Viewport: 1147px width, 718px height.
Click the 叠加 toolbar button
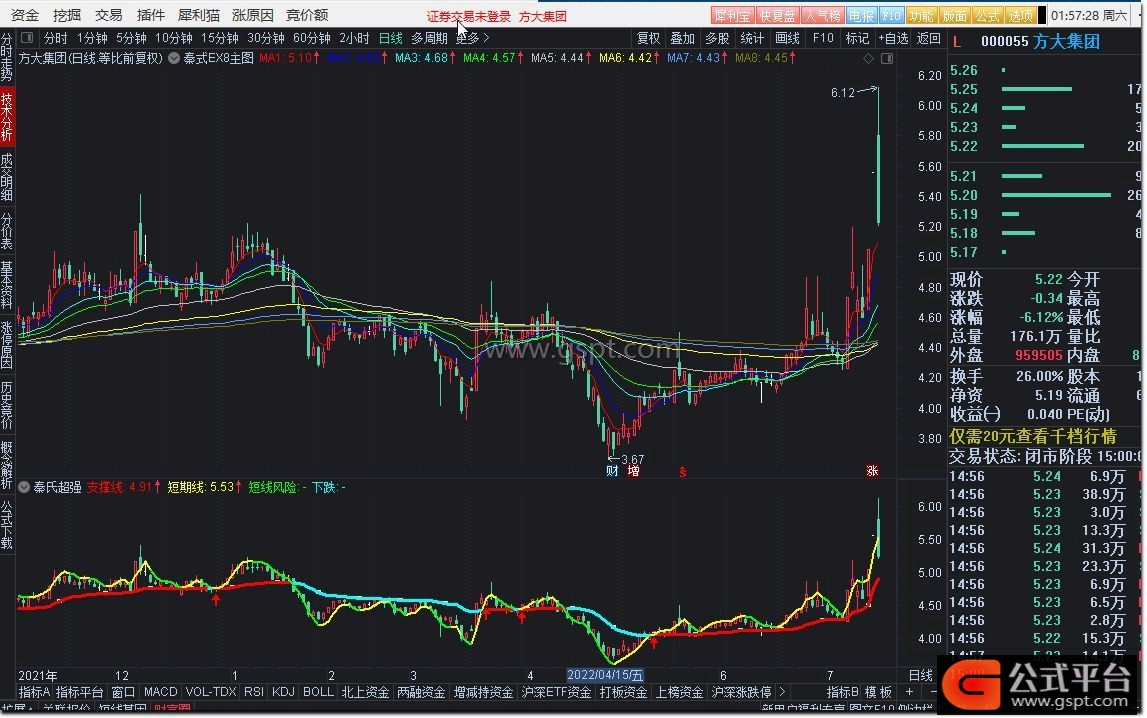[682, 38]
